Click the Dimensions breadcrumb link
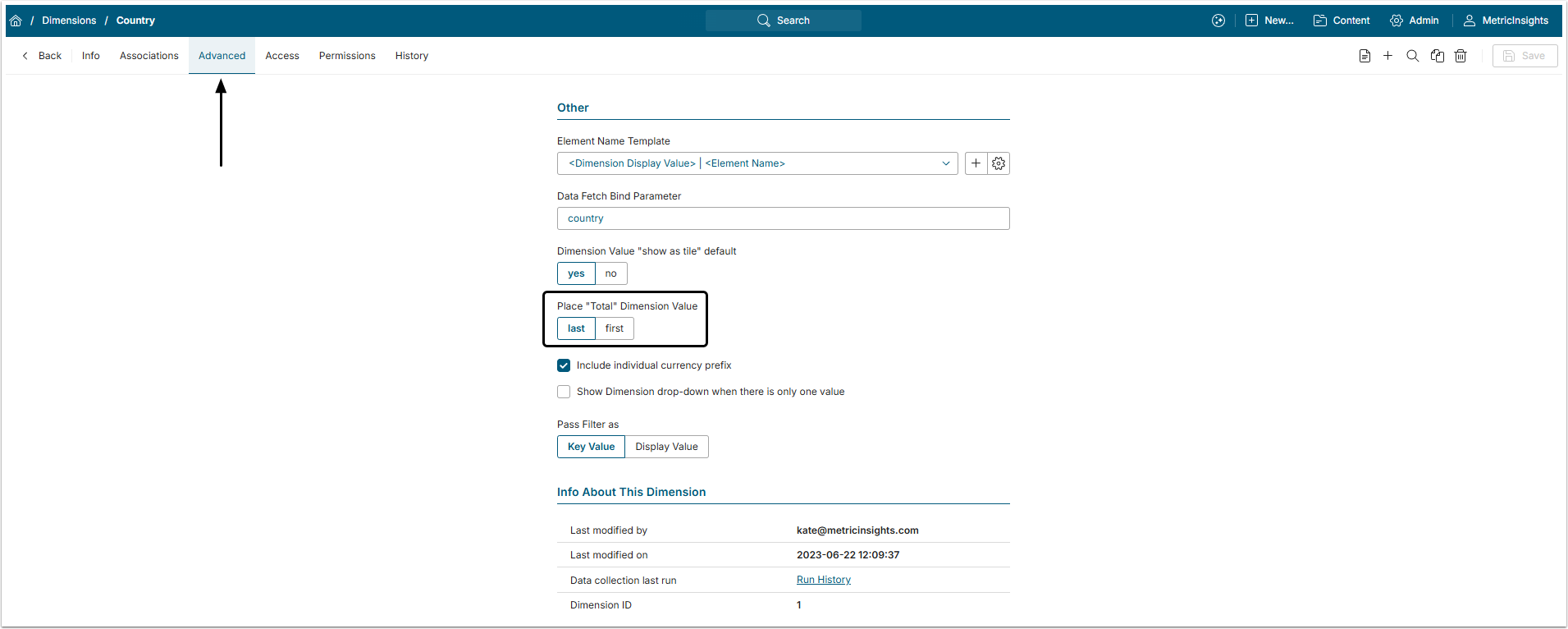 (69, 21)
